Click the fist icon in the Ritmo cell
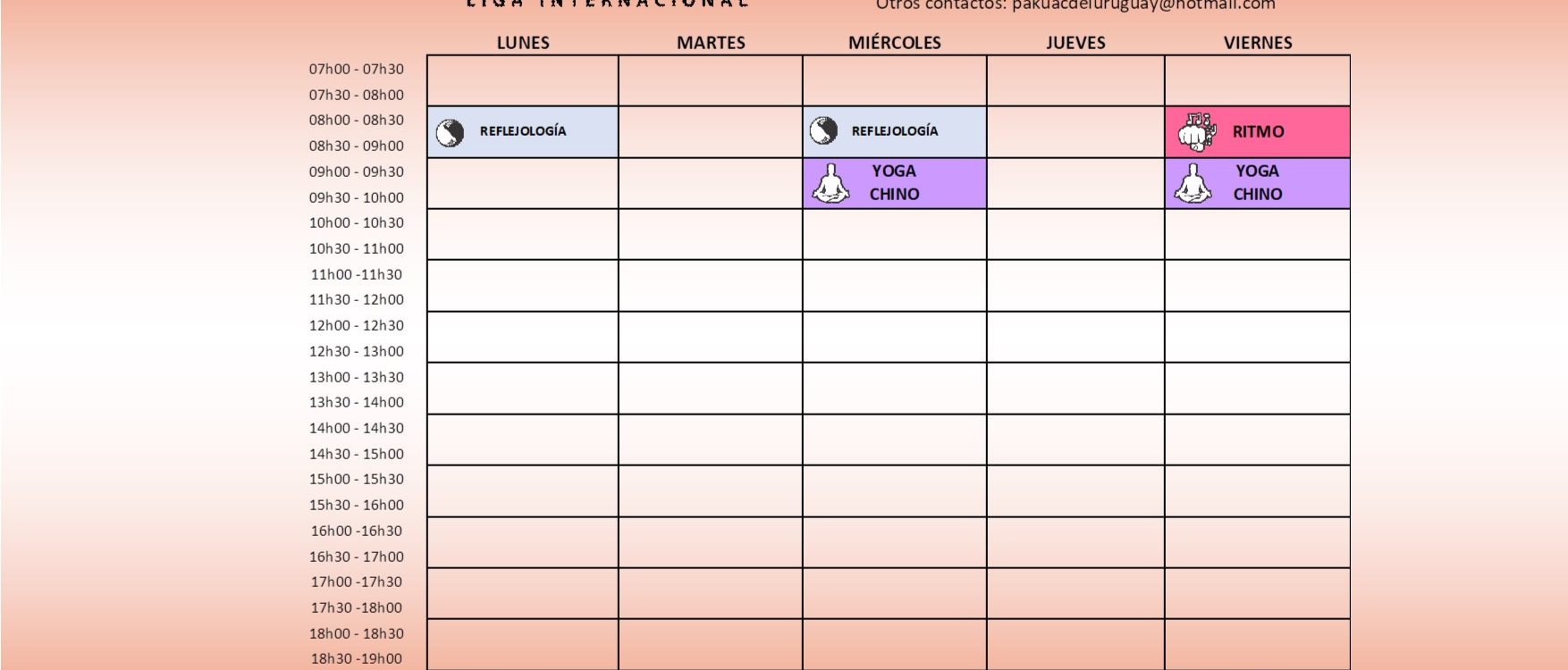 pos(1197,132)
